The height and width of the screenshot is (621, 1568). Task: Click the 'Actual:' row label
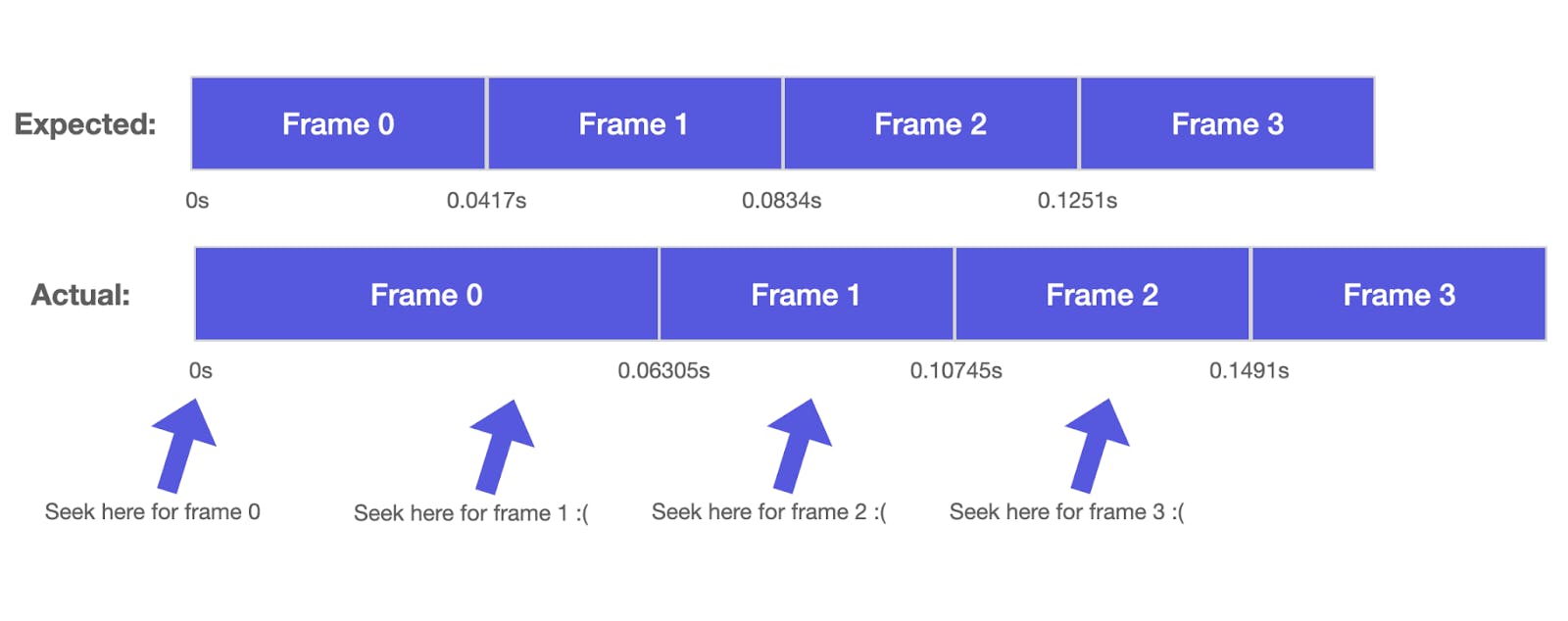tap(80, 295)
